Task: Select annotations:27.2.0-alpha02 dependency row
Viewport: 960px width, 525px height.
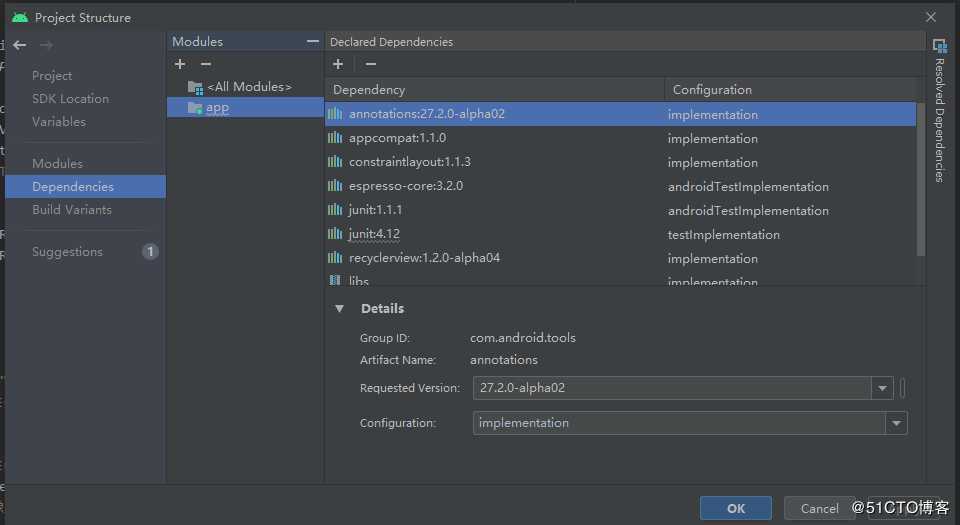Action: tap(620, 114)
